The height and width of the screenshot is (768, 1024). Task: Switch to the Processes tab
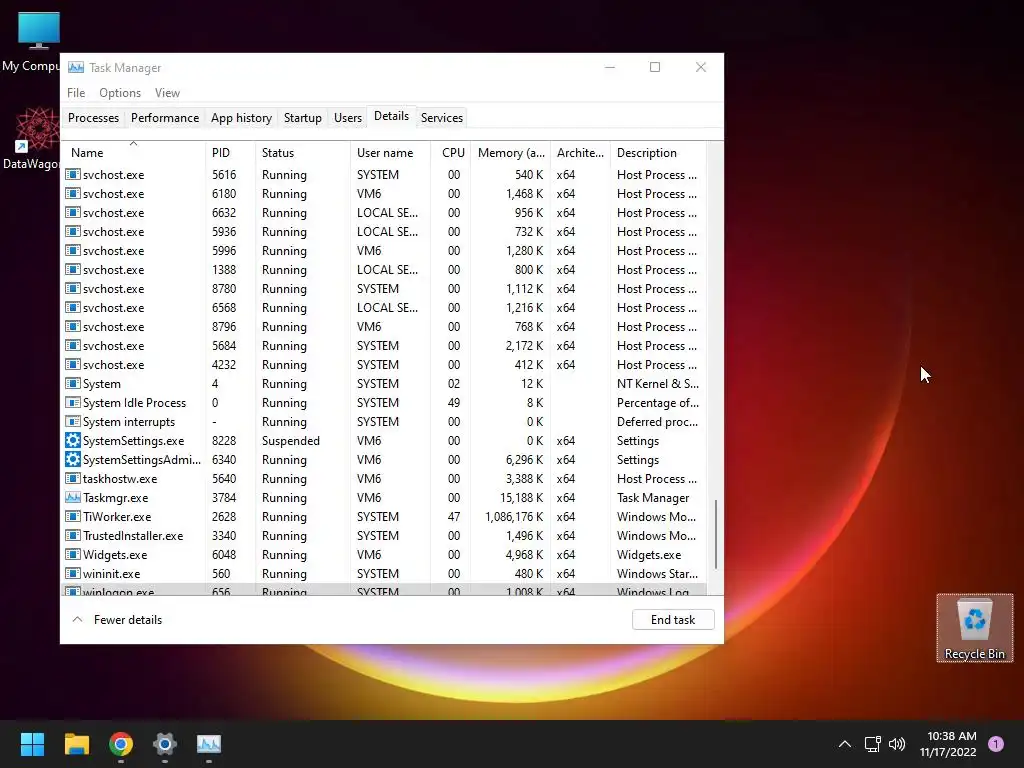93,118
